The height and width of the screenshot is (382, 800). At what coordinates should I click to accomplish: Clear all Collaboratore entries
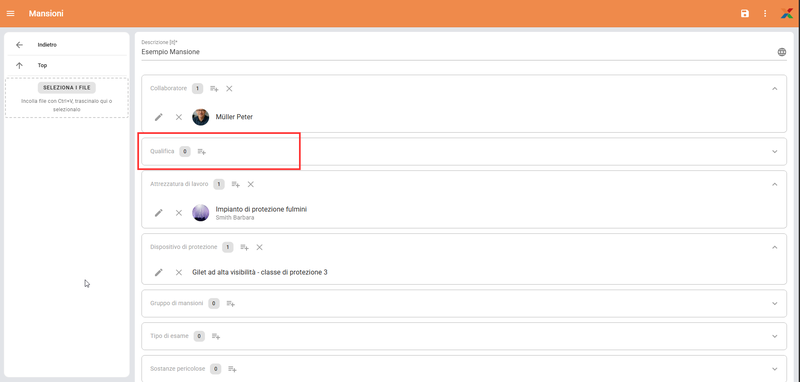coord(229,89)
